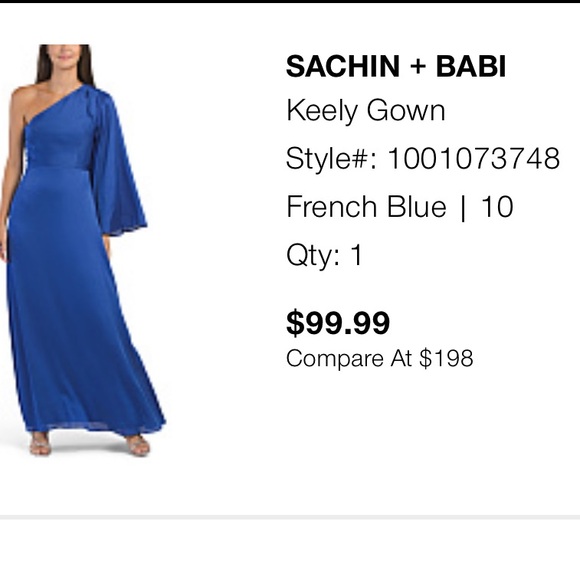Click the gown's flared sleeve in the photo
This screenshot has height=580, width=580.
pyautogui.click(x=118, y=163)
